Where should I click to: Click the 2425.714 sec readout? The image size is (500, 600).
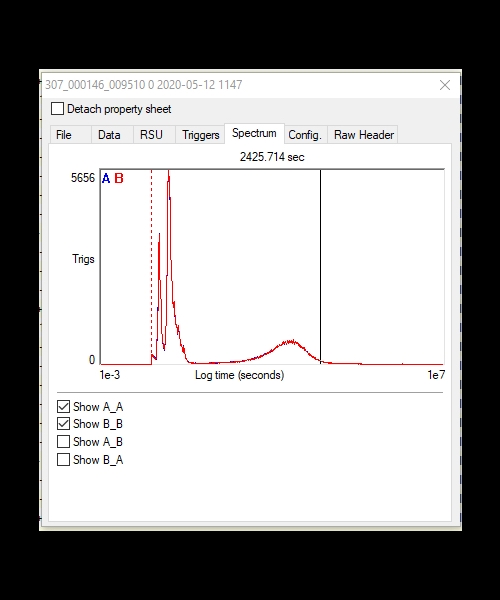coord(272,157)
